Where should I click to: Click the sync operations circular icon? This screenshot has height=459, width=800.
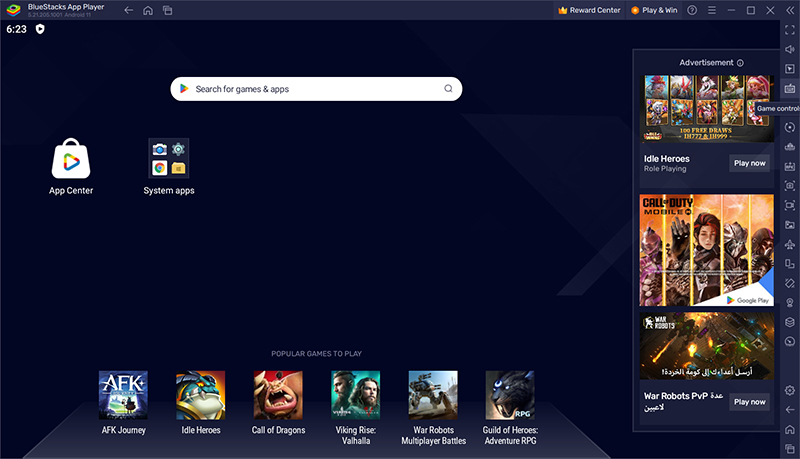(x=789, y=128)
